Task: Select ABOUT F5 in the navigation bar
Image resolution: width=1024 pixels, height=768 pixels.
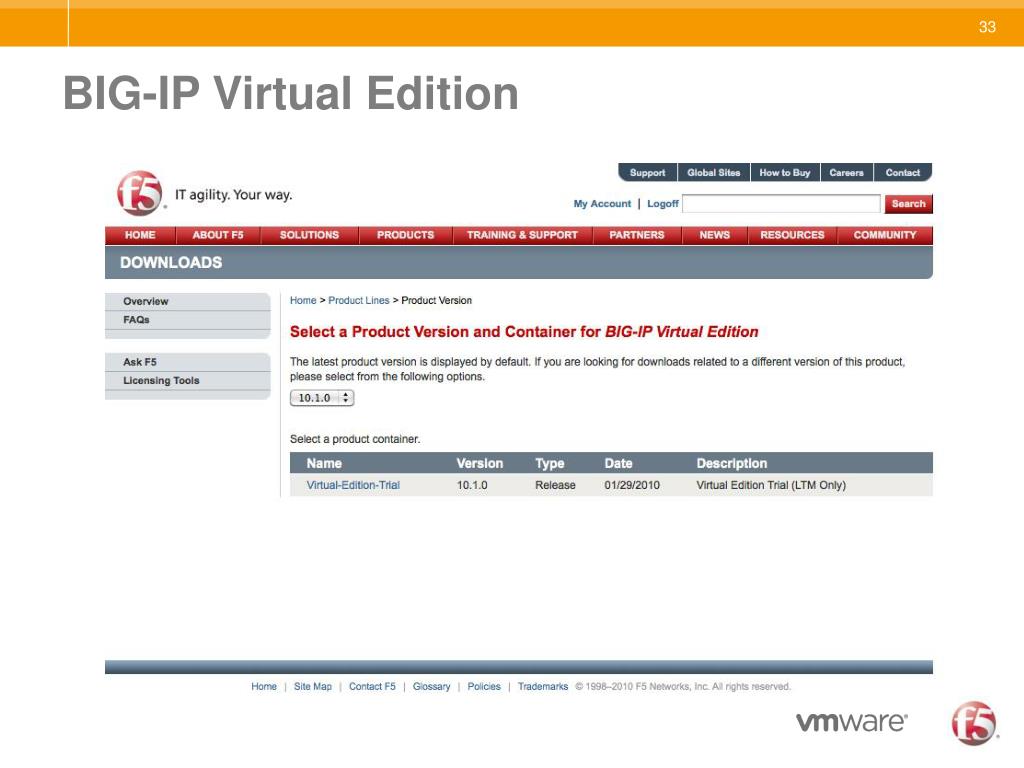Action: 218,235
